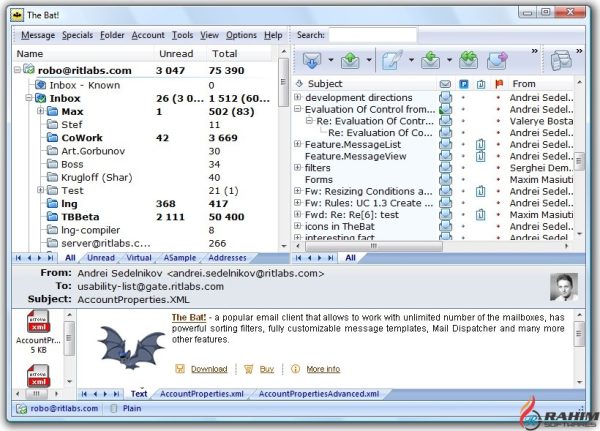This screenshot has height=431, width=600.
Task: Open the AccountProperties.xml viewer tab
Action: (202, 394)
